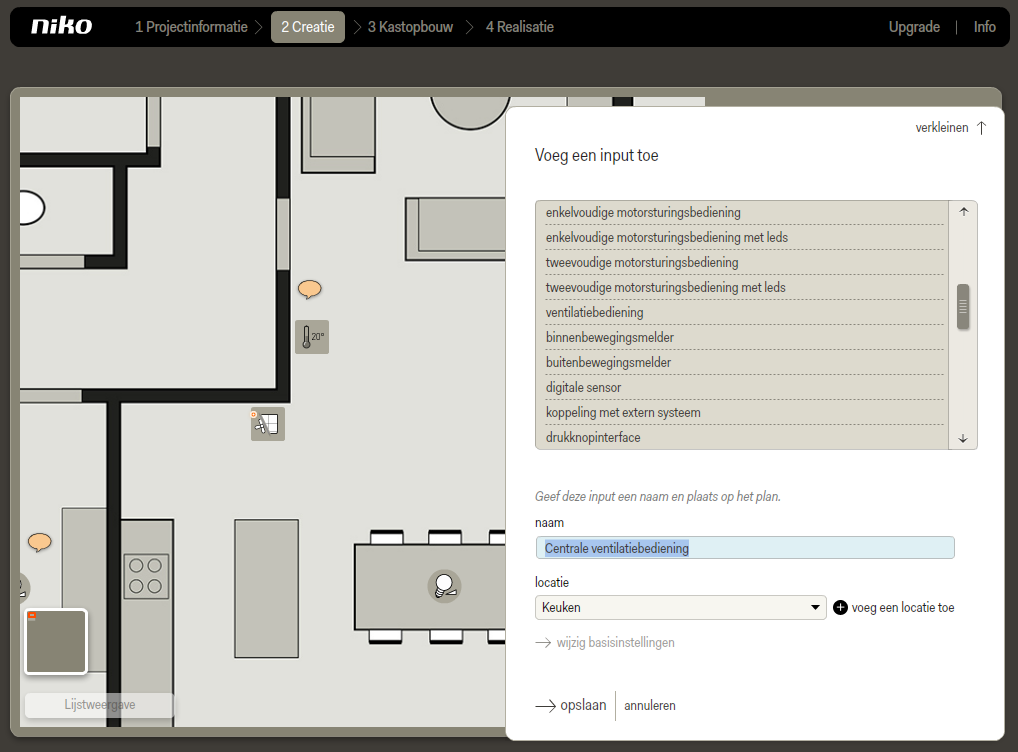Screen dimensions: 1018x752
Task: Select 'ventilatiebediening' input type
Action: pos(745,312)
